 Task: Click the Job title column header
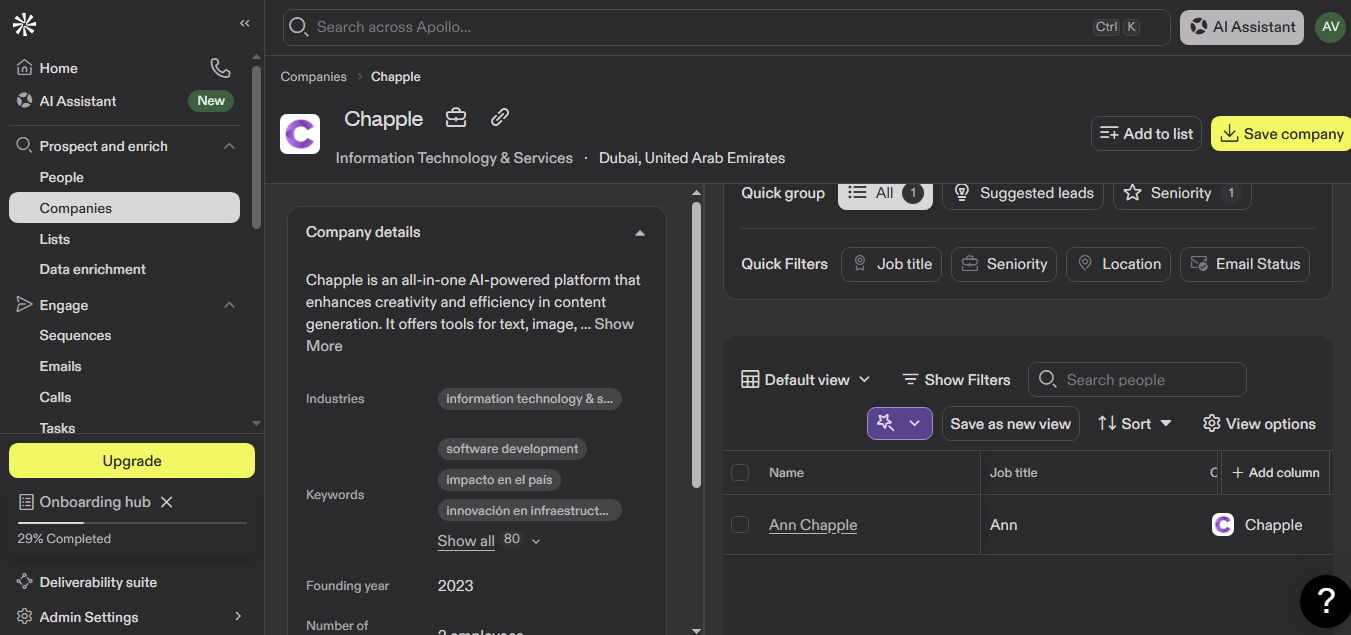[1014, 473]
